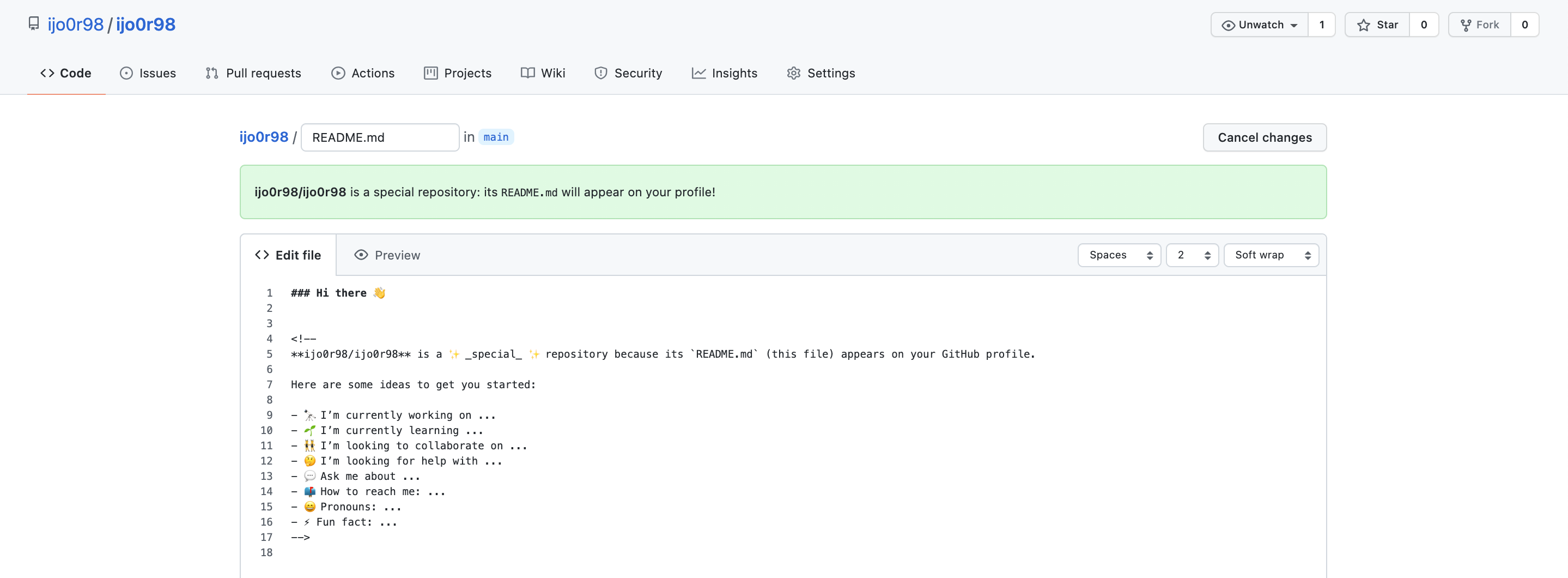The height and width of the screenshot is (578, 1568).
Task: Click the Settings gear icon
Action: (x=794, y=73)
